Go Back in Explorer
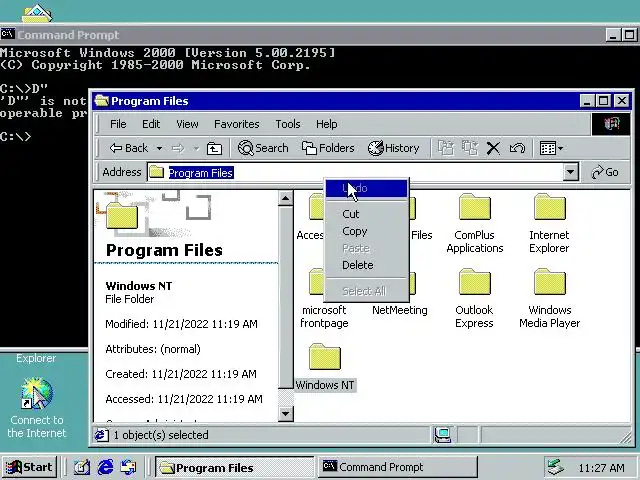The image size is (640, 480). 129,148
